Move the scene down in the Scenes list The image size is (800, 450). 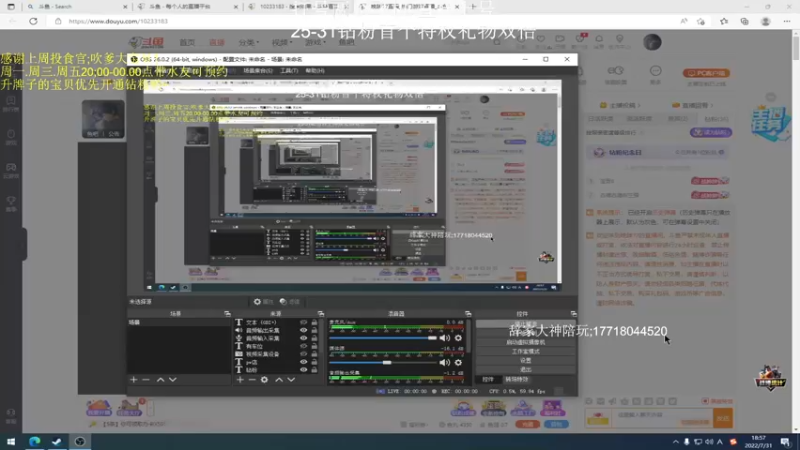tap(172, 380)
